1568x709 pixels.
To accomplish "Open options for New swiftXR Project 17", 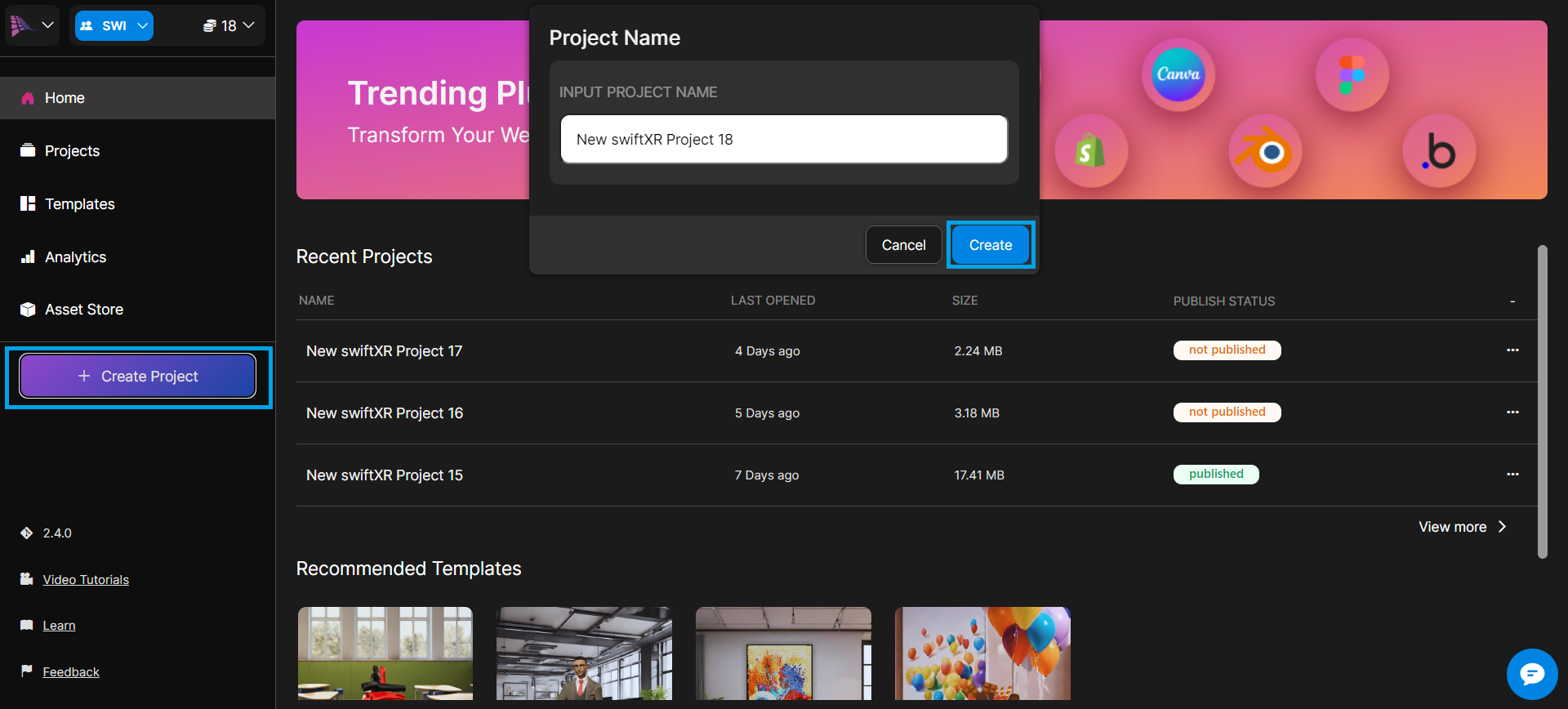I will [x=1512, y=350].
